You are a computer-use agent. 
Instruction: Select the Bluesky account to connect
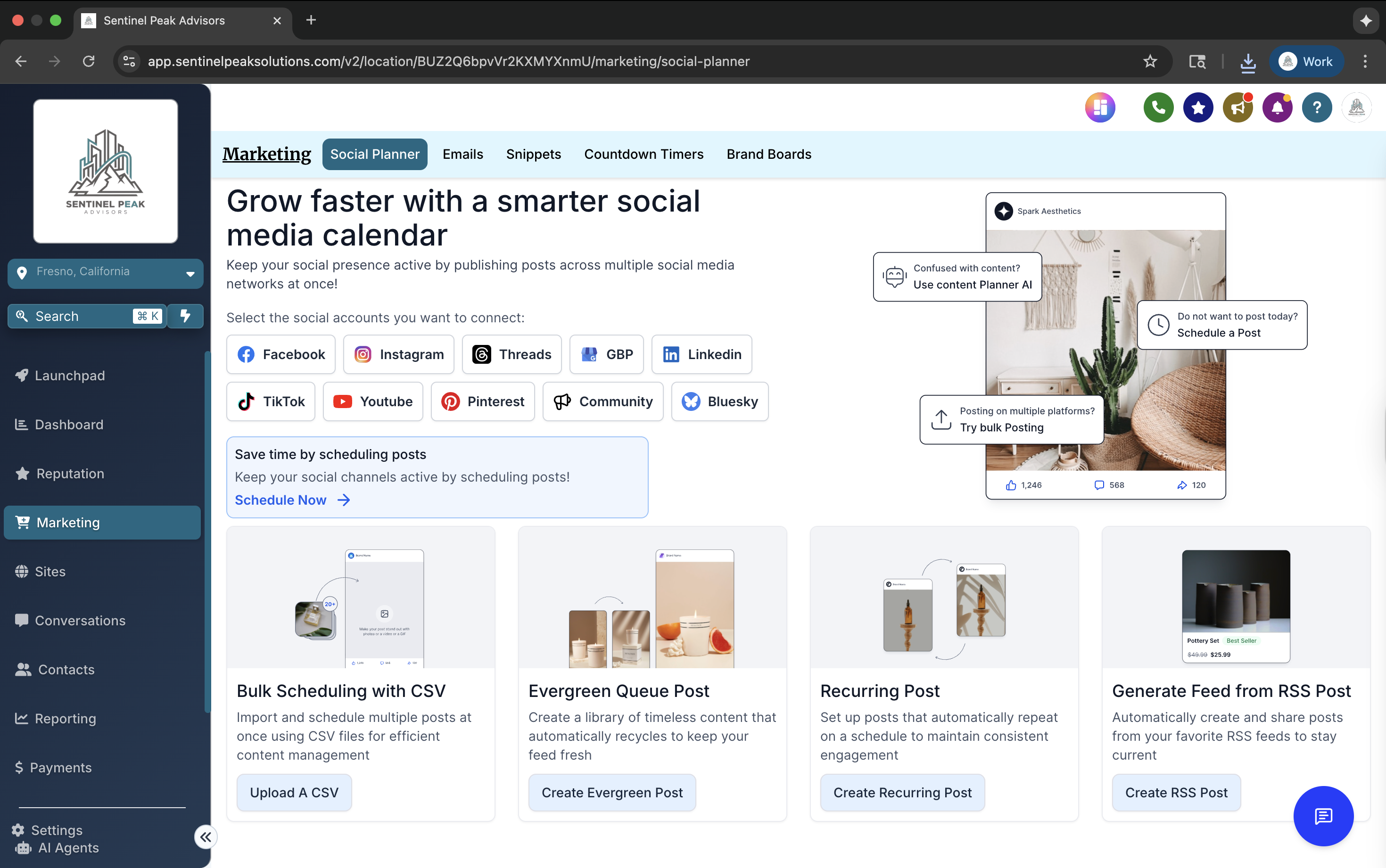(719, 401)
